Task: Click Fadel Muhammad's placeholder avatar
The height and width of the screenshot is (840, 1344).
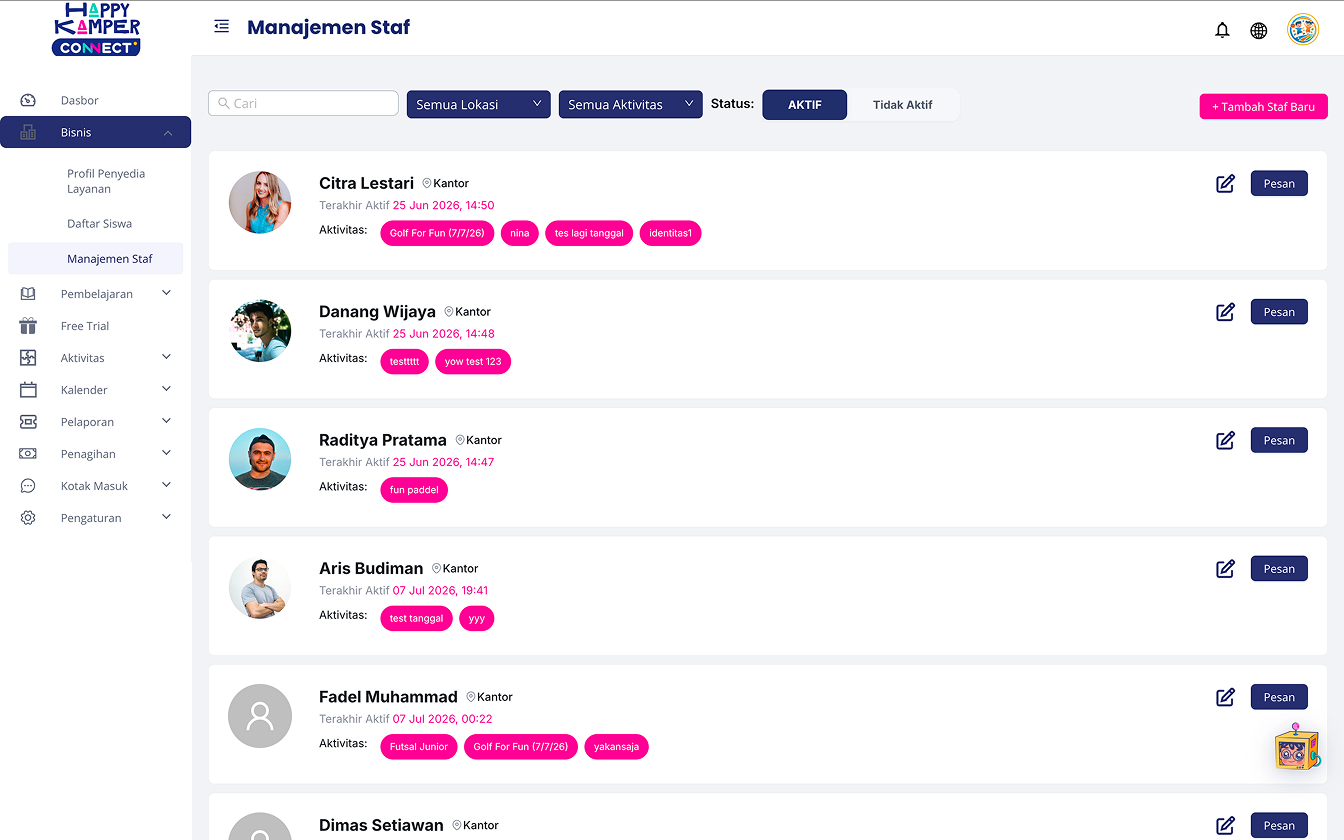Action: [260, 716]
